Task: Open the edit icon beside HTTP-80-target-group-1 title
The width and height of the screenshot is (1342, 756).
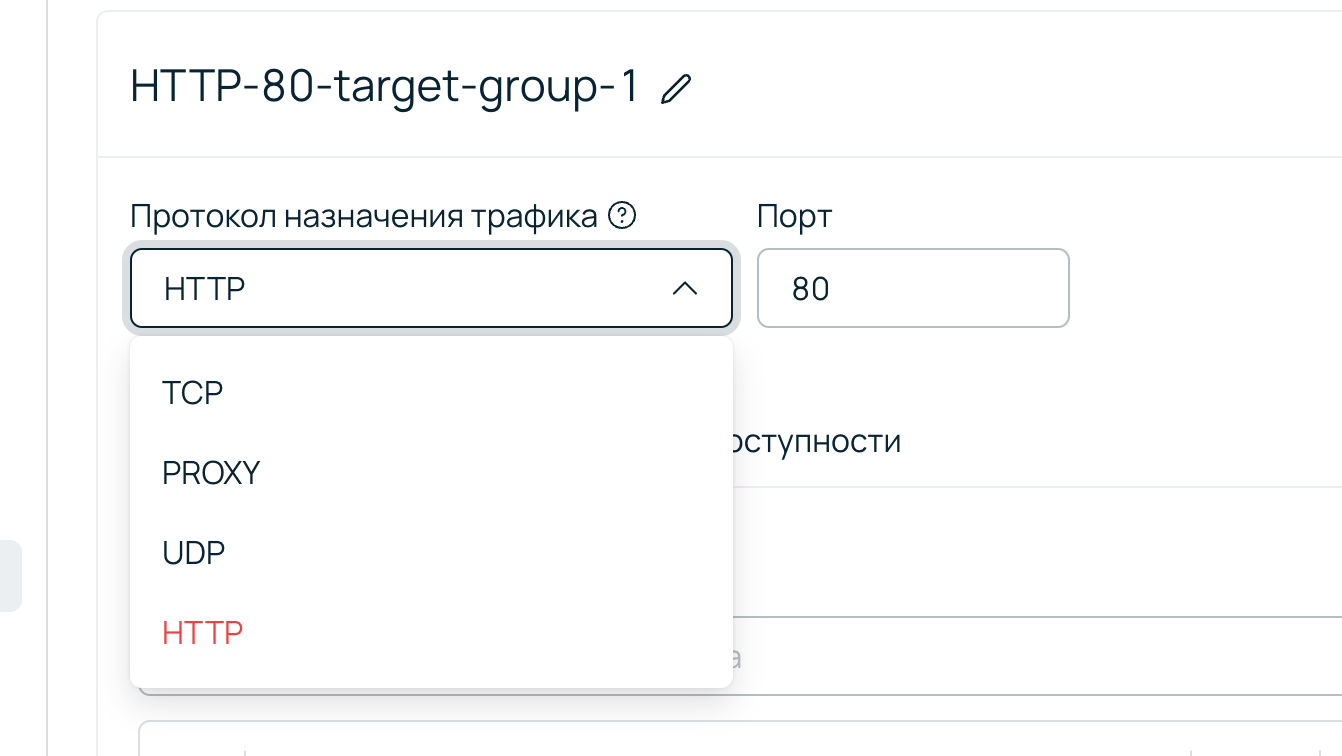Action: [x=676, y=88]
